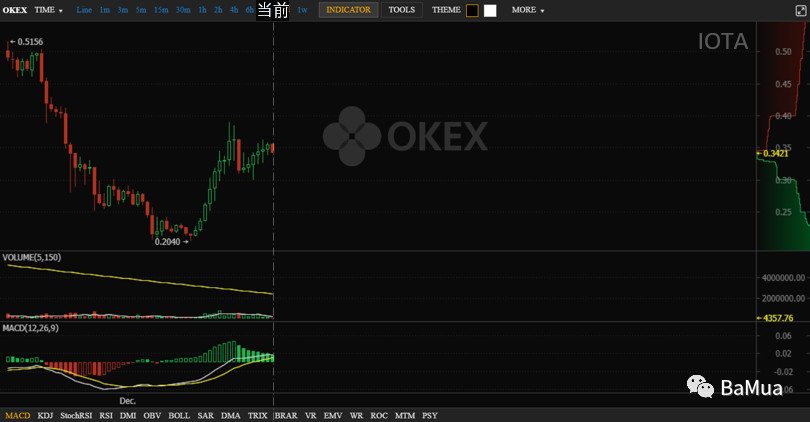Select the 1w timeframe
Viewport: 810px width, 422px height.
[x=302, y=10]
